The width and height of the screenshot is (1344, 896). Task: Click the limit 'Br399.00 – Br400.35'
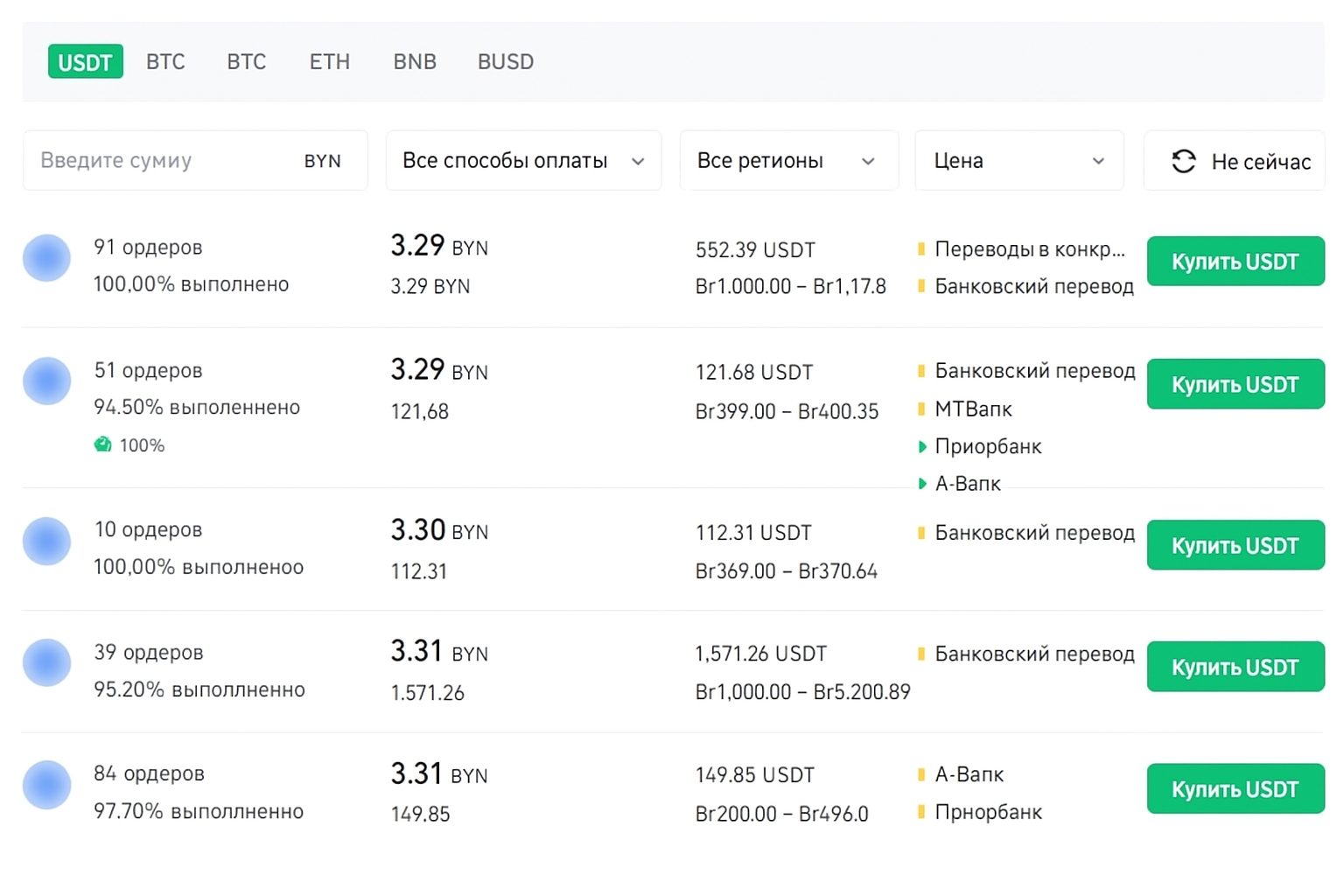click(787, 411)
